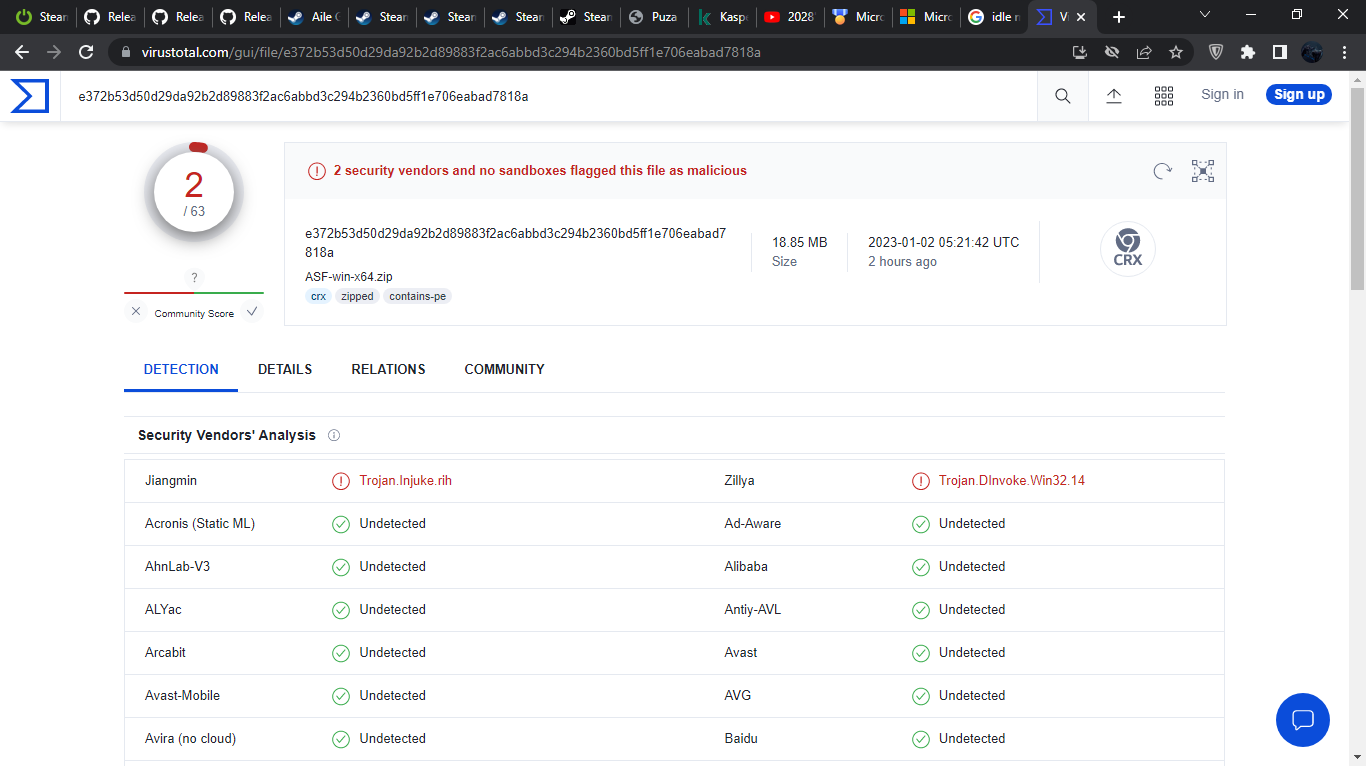The image size is (1366, 766).
Task: Open the RELATIONS tab
Action: pos(388,370)
